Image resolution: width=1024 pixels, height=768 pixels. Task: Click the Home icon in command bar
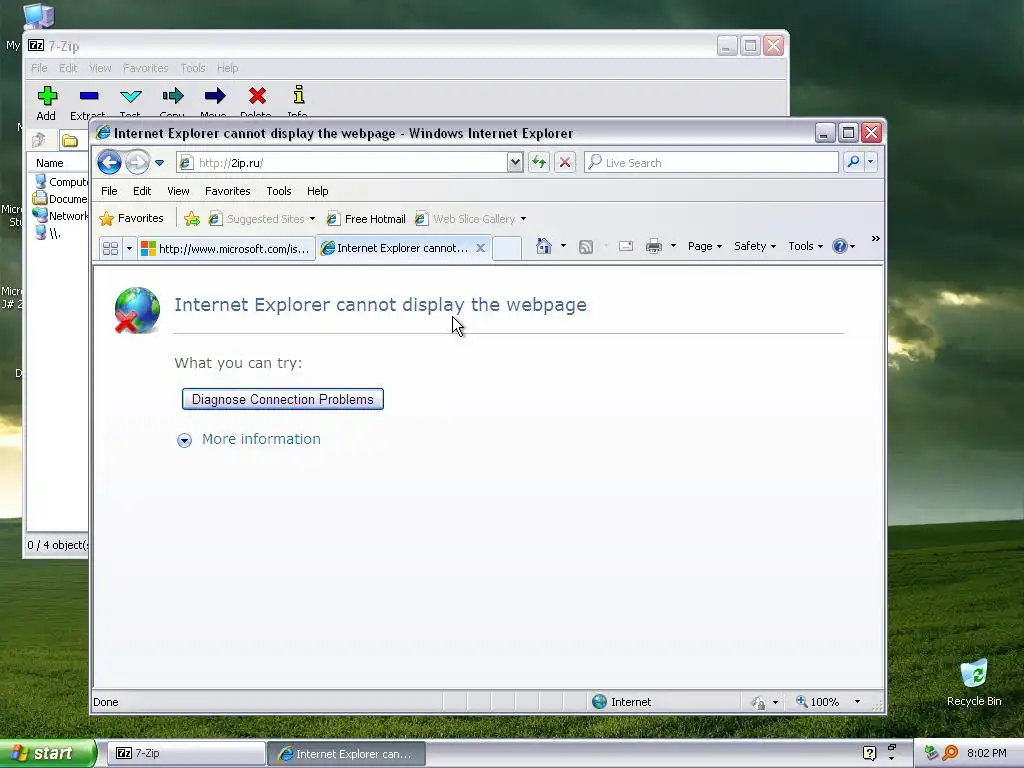[x=543, y=246]
